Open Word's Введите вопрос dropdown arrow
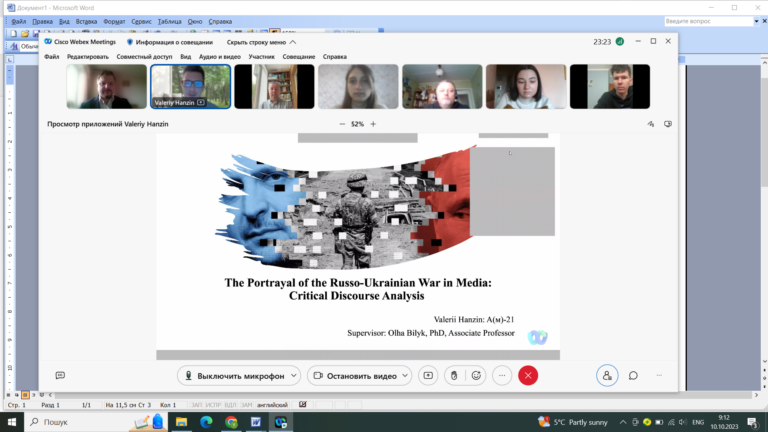The image size is (768, 432). 756,21
